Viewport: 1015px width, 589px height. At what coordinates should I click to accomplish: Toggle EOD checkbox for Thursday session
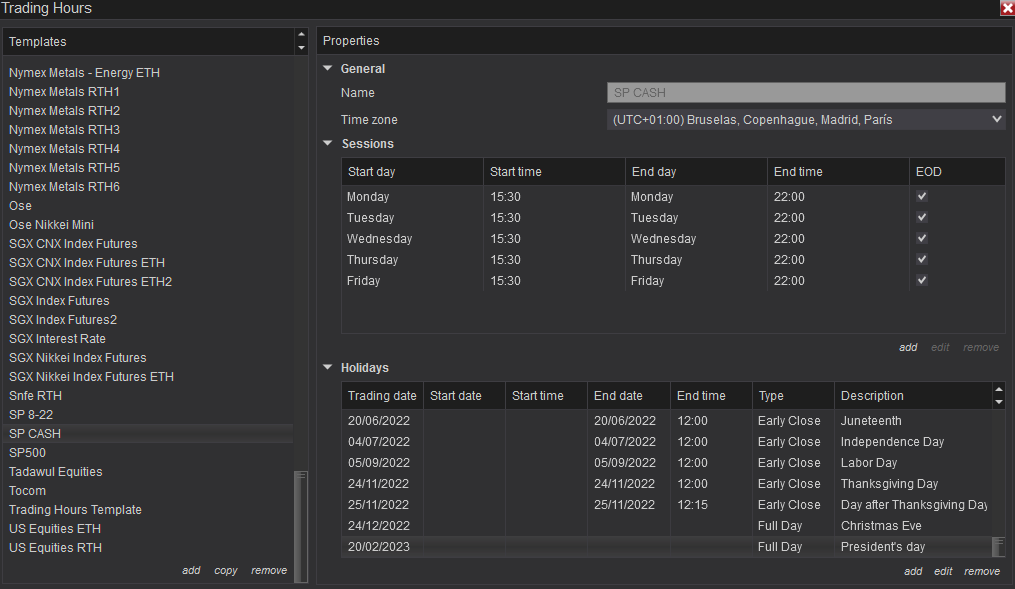[x=922, y=260]
